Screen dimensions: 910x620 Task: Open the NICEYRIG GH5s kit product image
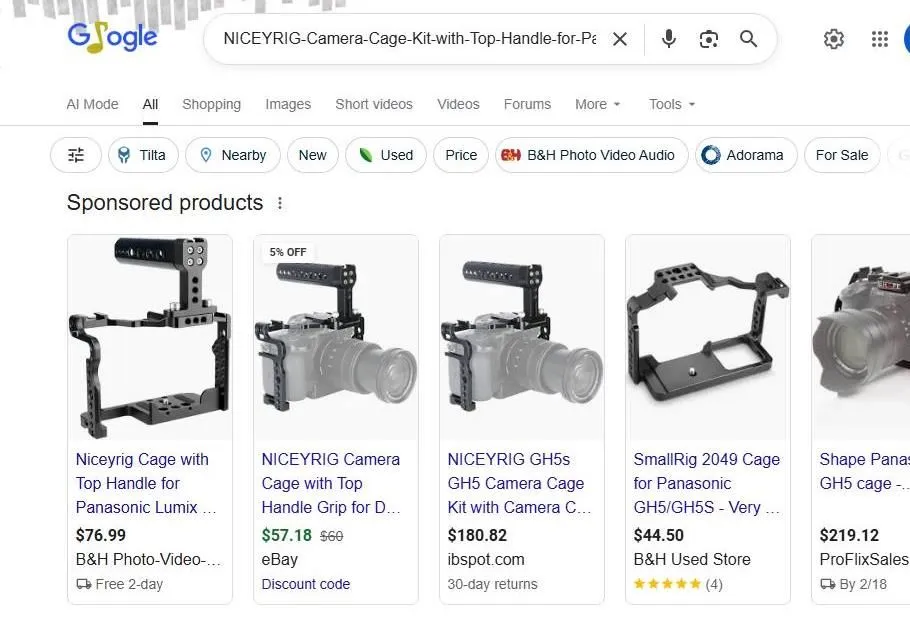522,337
